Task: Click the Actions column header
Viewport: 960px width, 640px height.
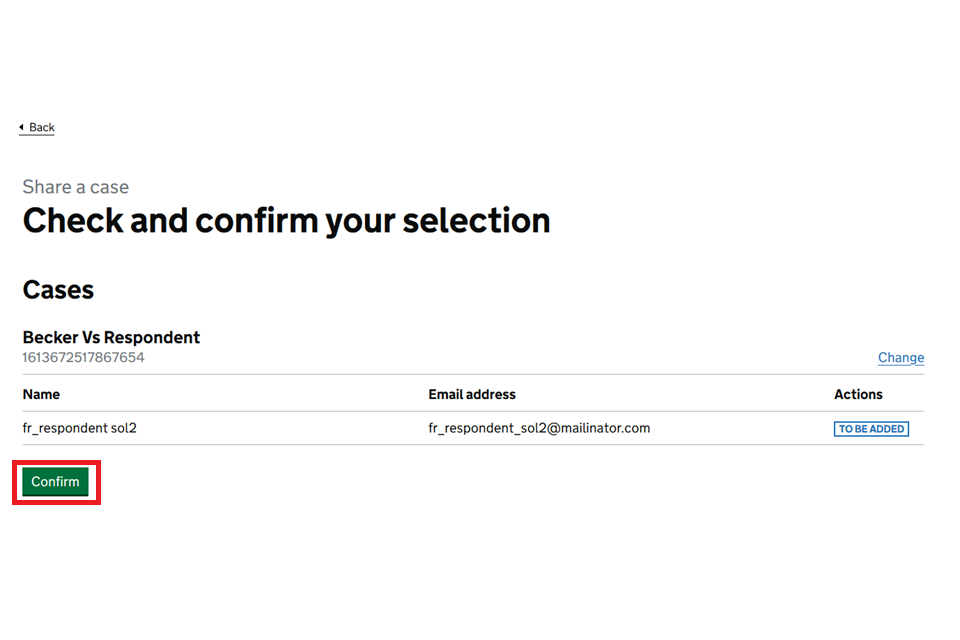Action: pos(858,395)
